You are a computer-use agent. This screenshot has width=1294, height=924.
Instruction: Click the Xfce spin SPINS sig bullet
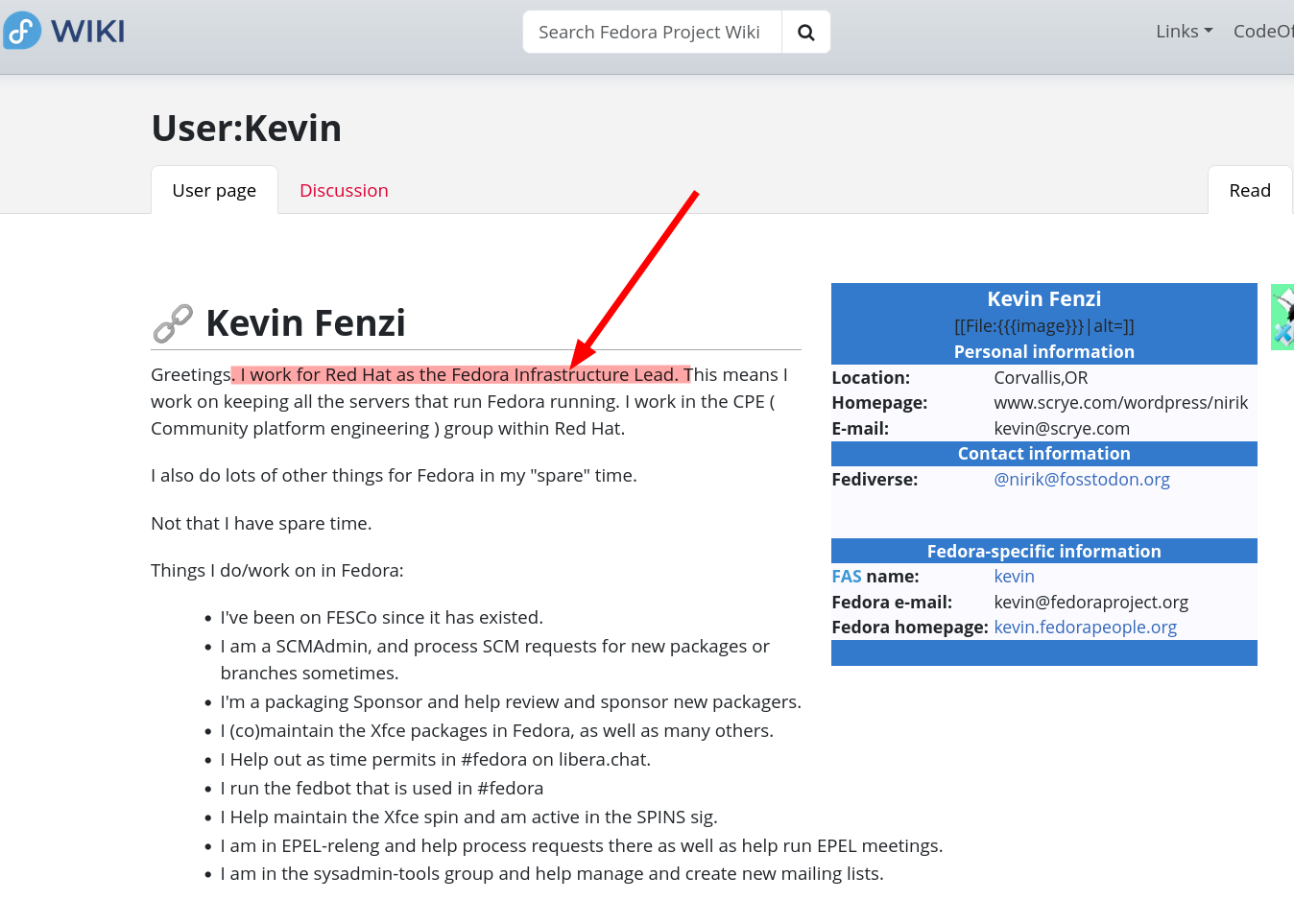[469, 817]
